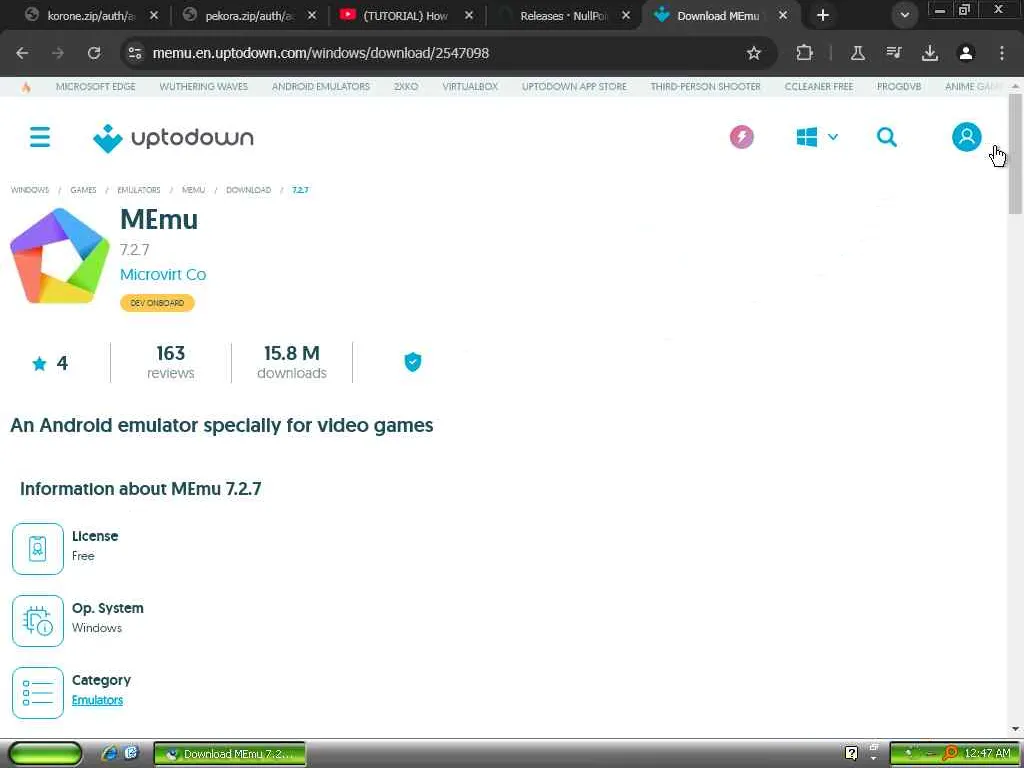Go to EMULATORS breadcrumb

tap(138, 190)
